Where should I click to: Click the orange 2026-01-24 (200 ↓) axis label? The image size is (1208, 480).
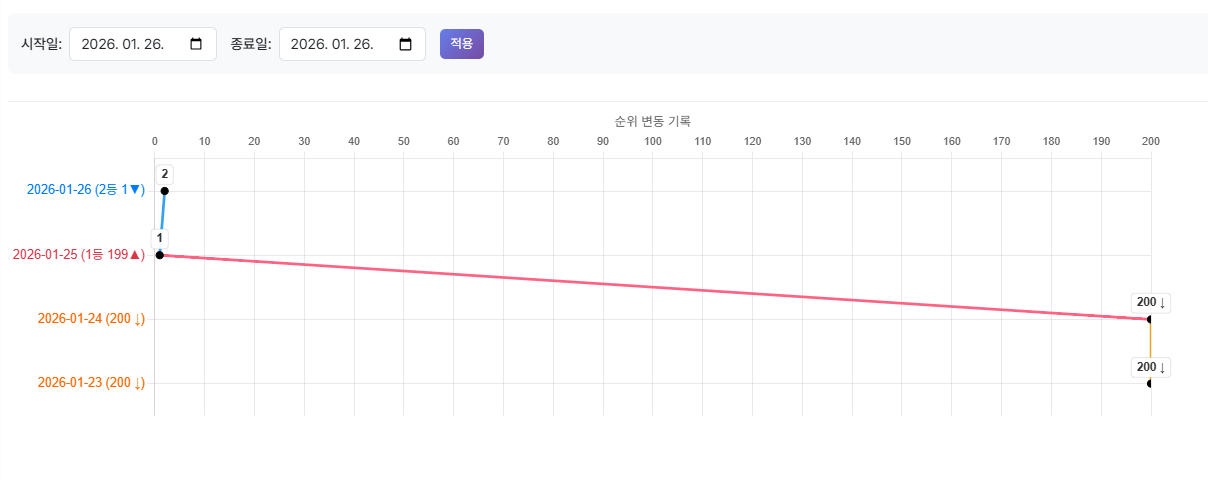[x=91, y=319]
